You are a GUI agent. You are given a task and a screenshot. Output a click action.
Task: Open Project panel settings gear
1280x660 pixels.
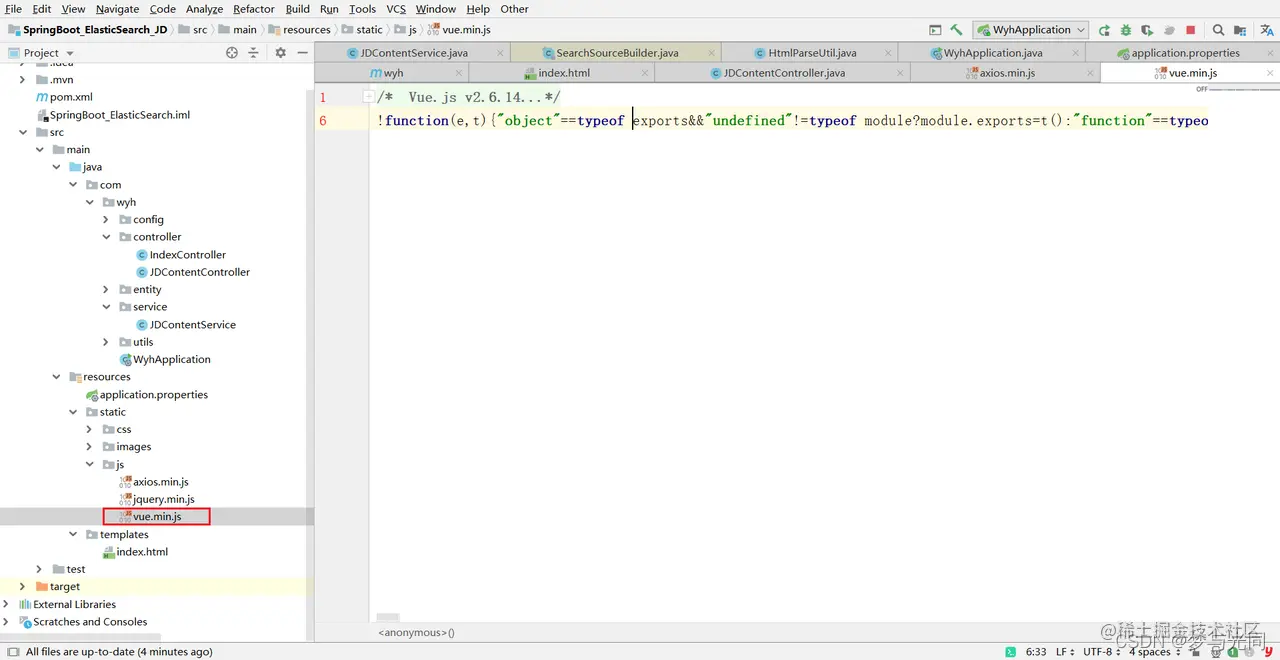tap(280, 52)
